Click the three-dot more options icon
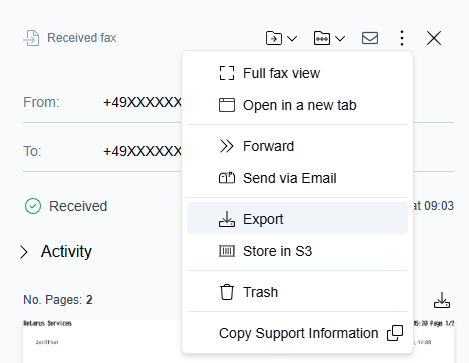469x363 pixels. click(x=402, y=38)
